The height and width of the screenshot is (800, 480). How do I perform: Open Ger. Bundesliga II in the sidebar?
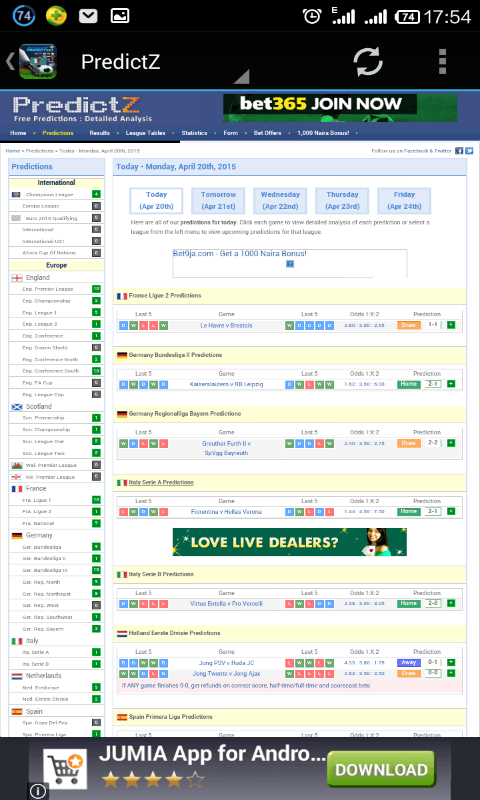click(44, 559)
